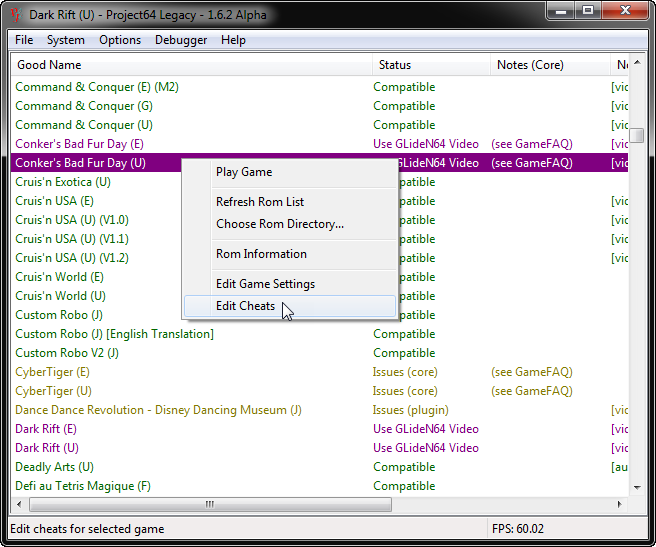Image resolution: width=656 pixels, height=547 pixels.
Task: Select Refresh Rom List in context menu
Action: tap(290, 202)
